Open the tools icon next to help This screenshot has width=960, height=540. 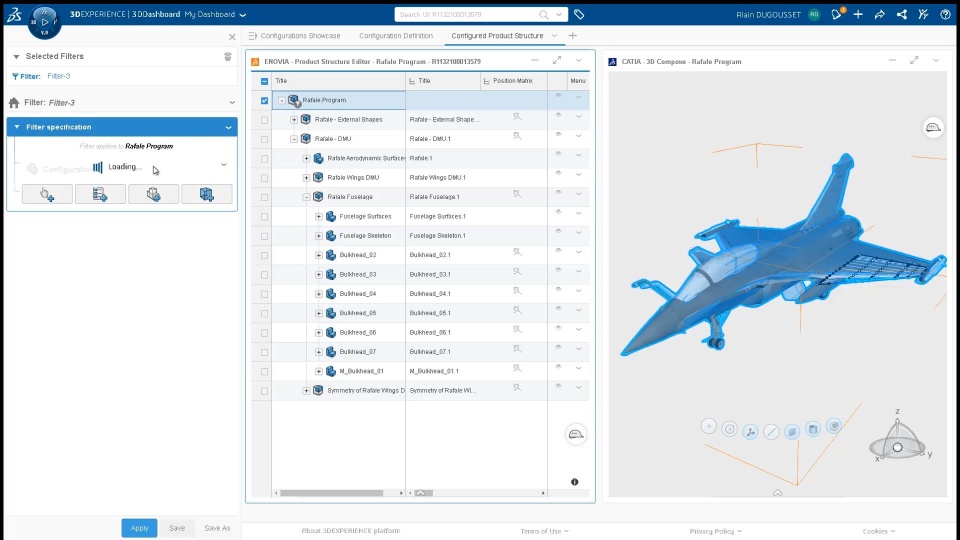coord(923,14)
